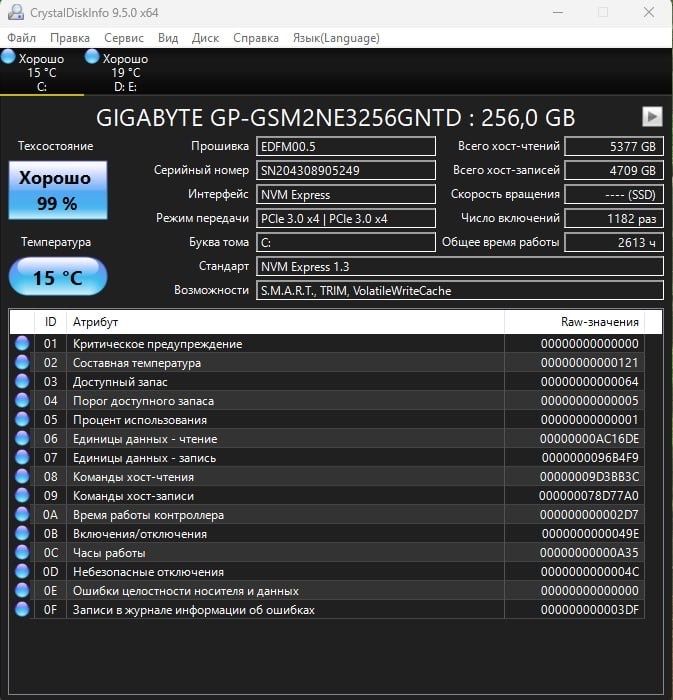673x700 pixels.
Task: Click the blue health orb for C: disk
Action: click(8, 57)
